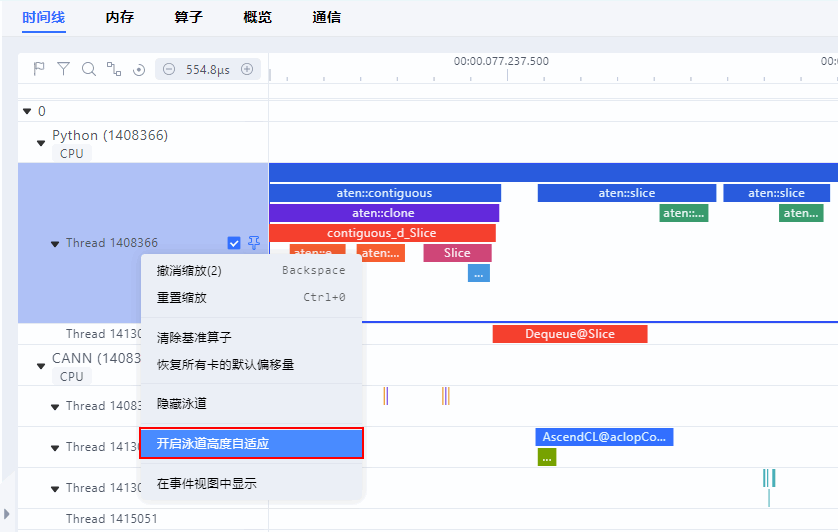Open the 算子 tab
This screenshot has width=838, height=532.
click(189, 17)
